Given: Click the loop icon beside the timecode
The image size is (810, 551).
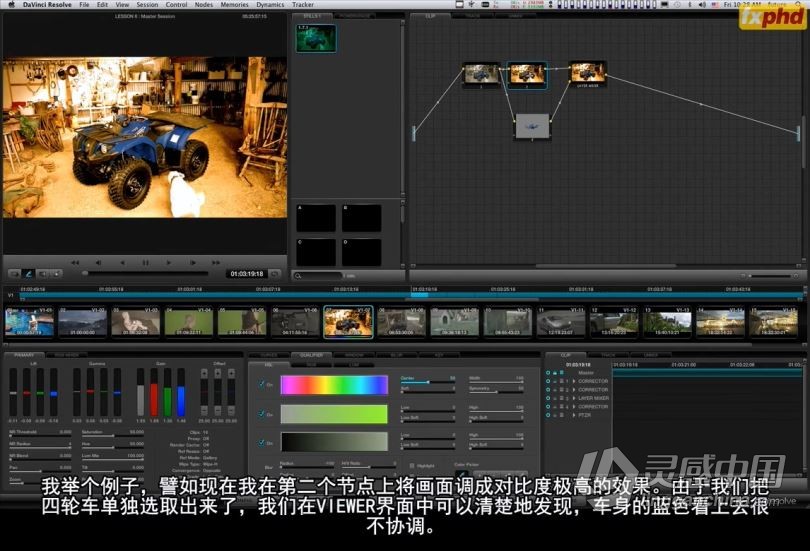Looking at the screenshot, I should pos(275,274).
